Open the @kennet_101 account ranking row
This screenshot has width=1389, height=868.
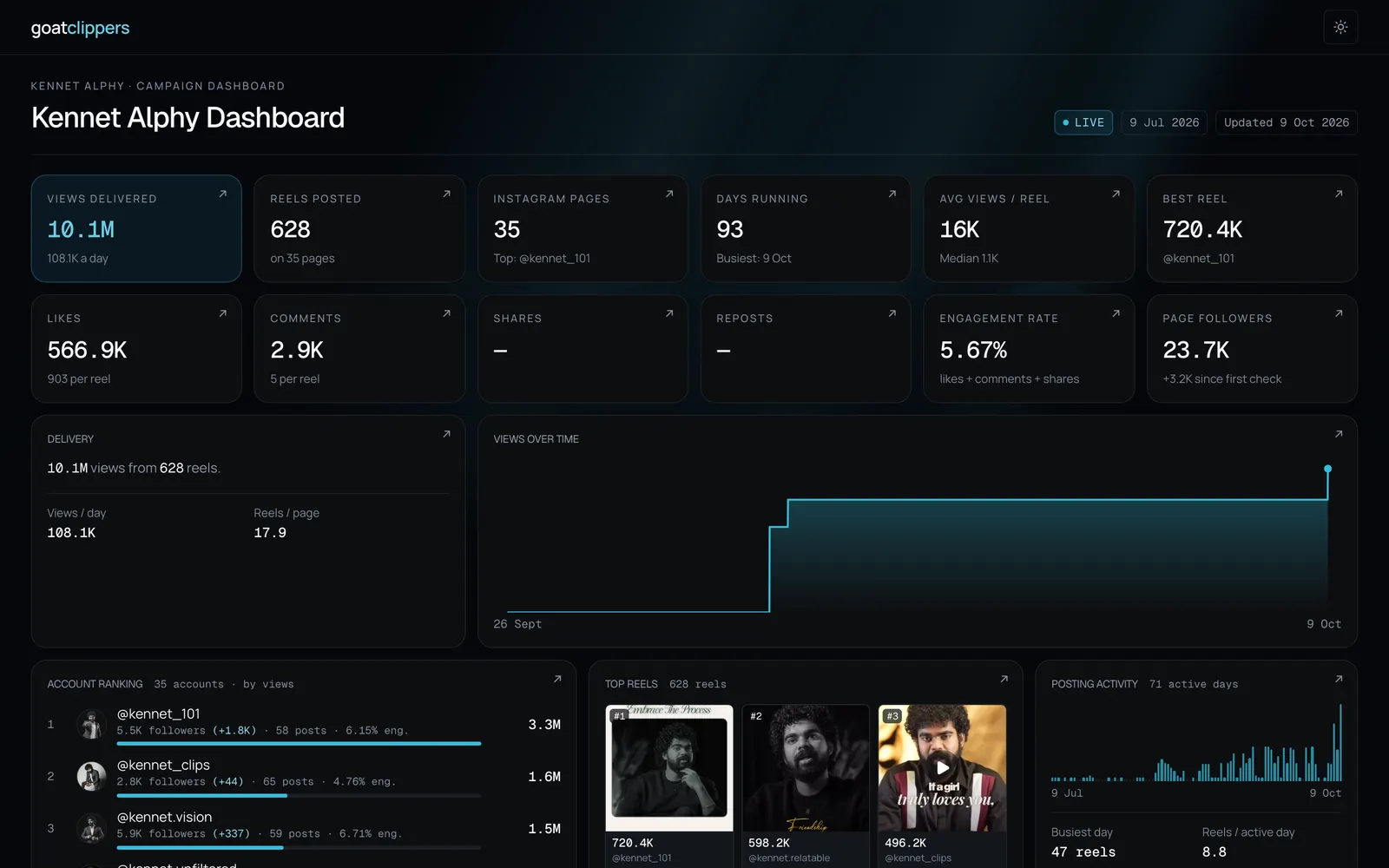pyautogui.click(x=304, y=725)
